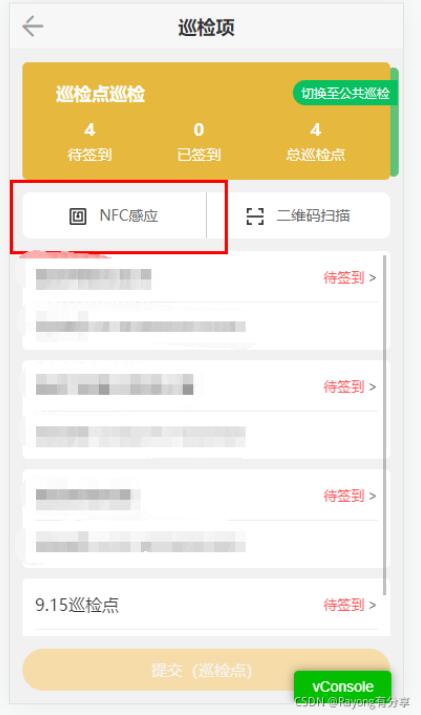Click the first item's 待签到 status link
Screen dimensions: 421x715
pyautogui.click(x=344, y=278)
